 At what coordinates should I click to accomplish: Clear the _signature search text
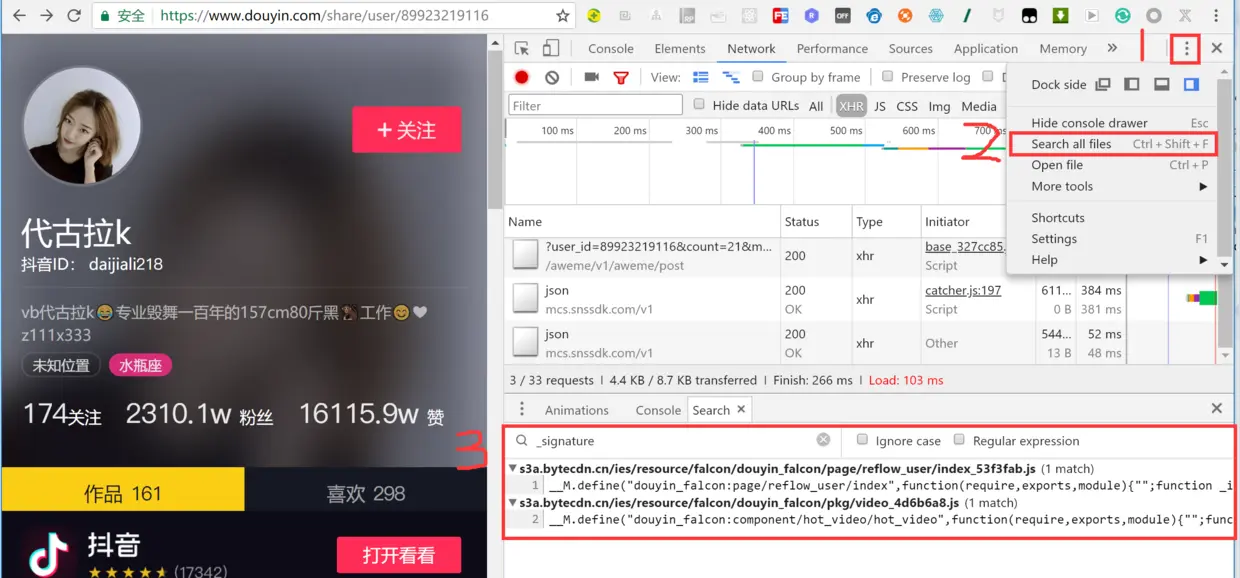point(823,440)
